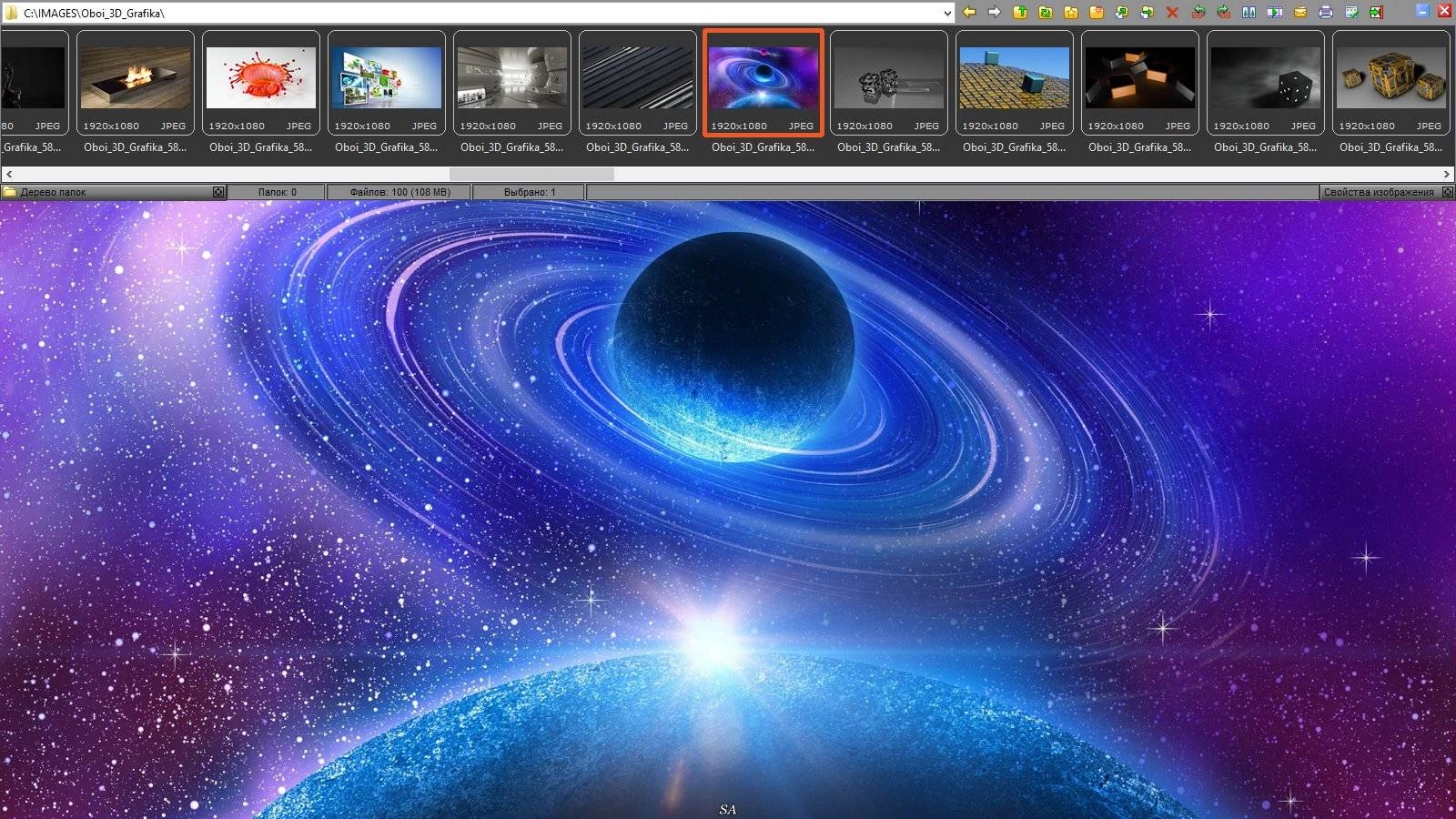This screenshot has width=1456, height=819.
Task: Print the selected image
Action: (1326, 12)
